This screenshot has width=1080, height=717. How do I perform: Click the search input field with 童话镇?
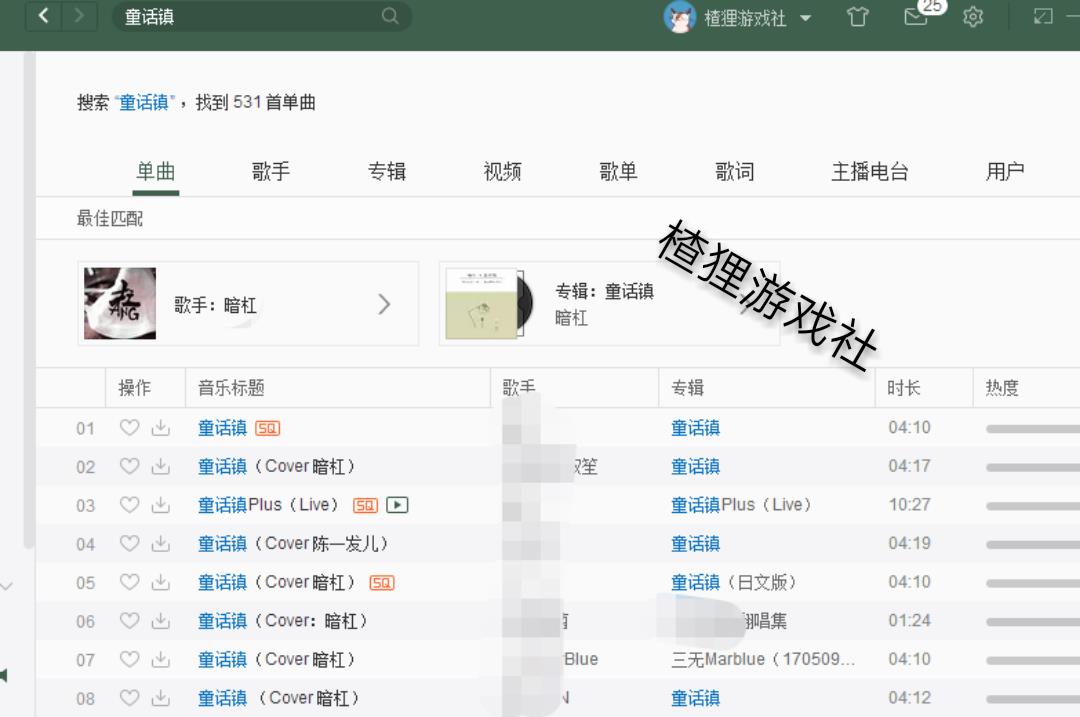click(250, 16)
